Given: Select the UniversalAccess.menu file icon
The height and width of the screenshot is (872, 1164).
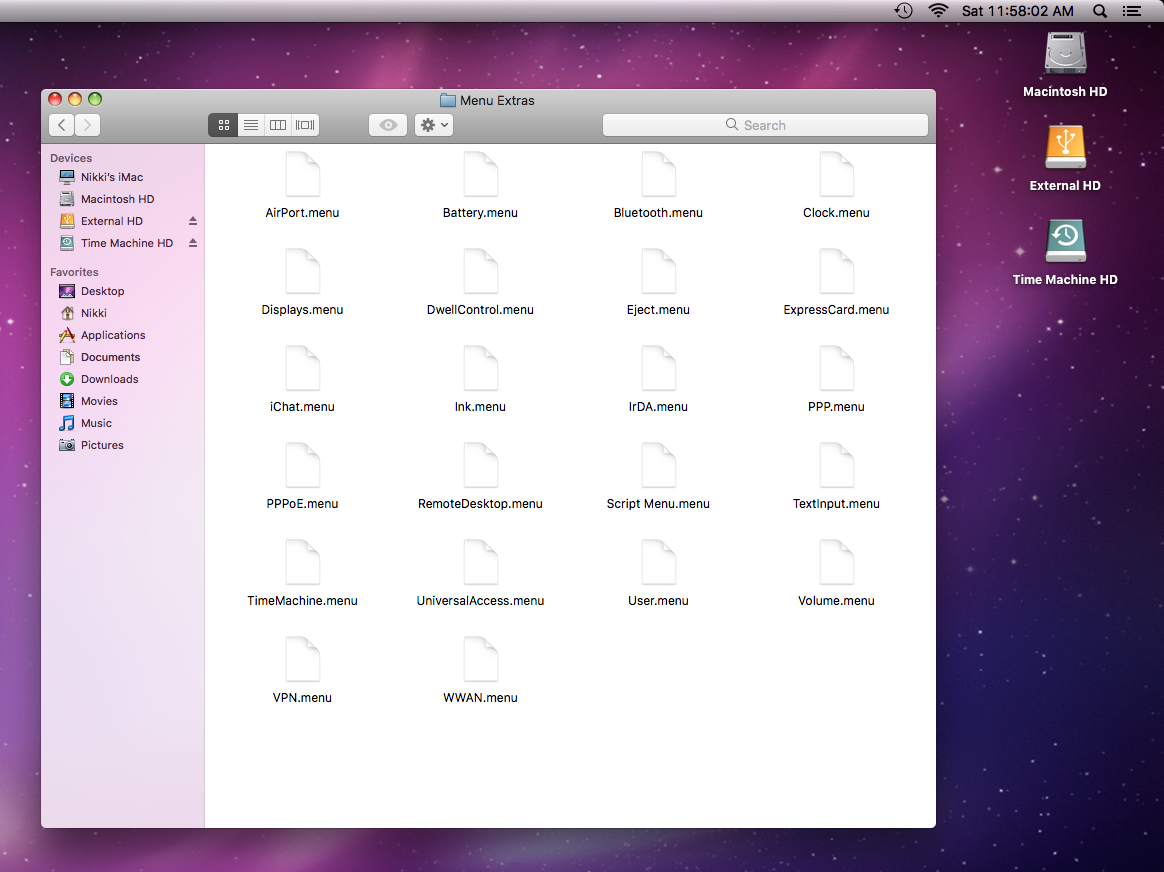Looking at the screenshot, I should click(x=480, y=563).
